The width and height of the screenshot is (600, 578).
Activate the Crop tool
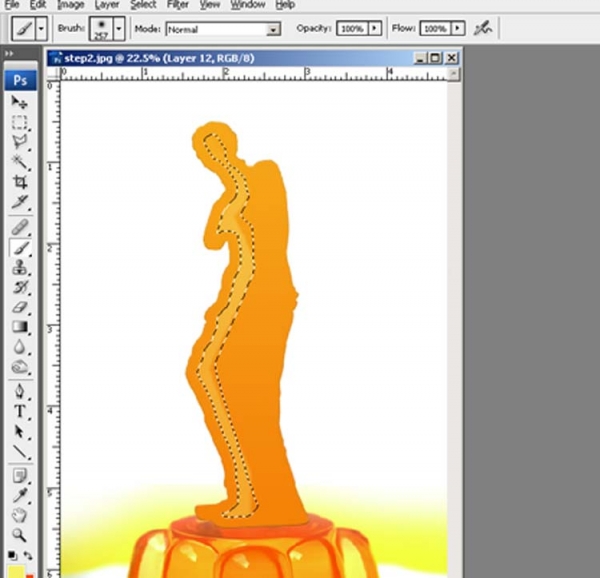[19, 182]
